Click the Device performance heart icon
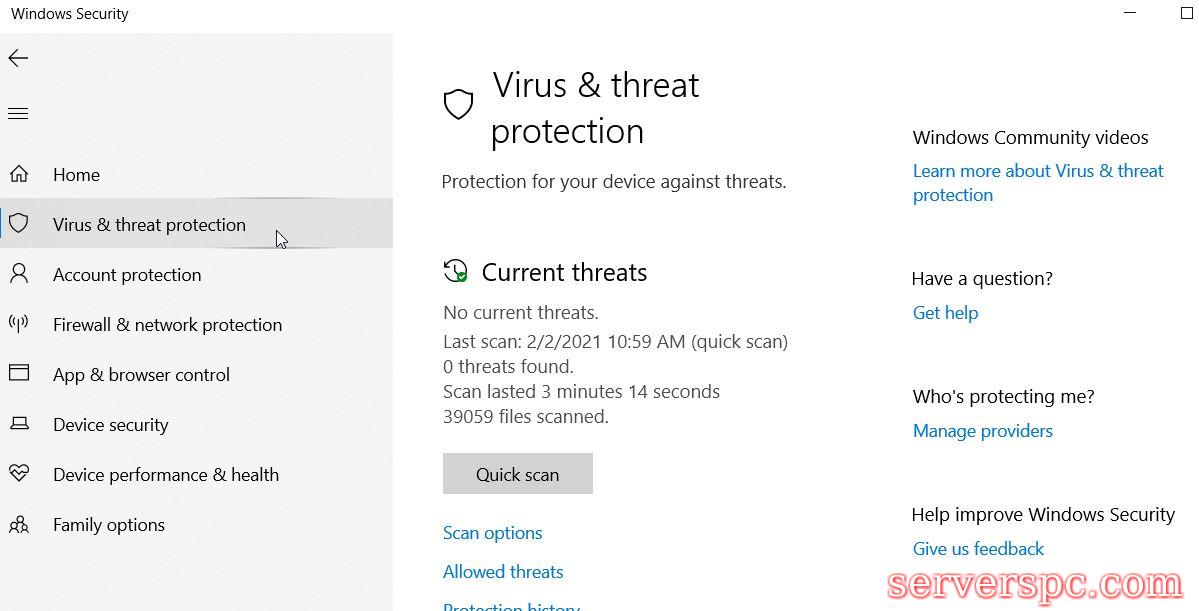 coord(18,474)
